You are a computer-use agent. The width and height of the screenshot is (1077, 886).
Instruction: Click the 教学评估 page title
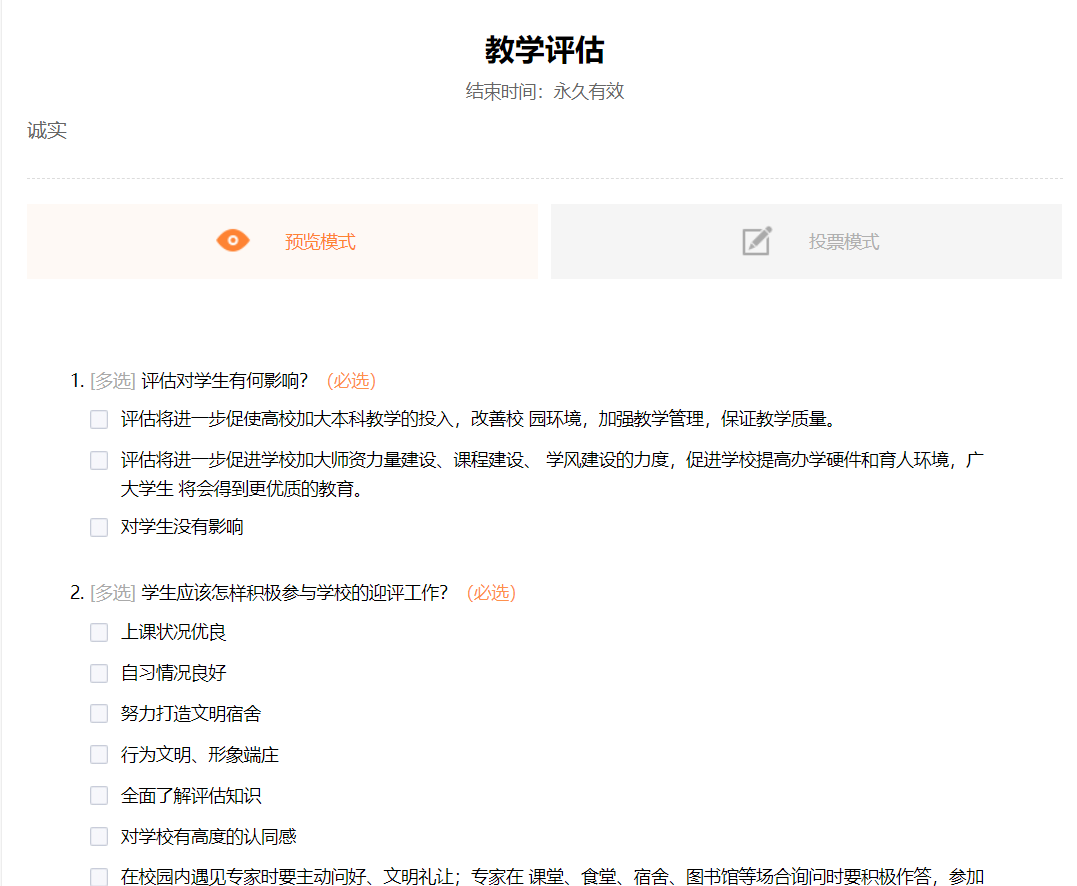544,50
